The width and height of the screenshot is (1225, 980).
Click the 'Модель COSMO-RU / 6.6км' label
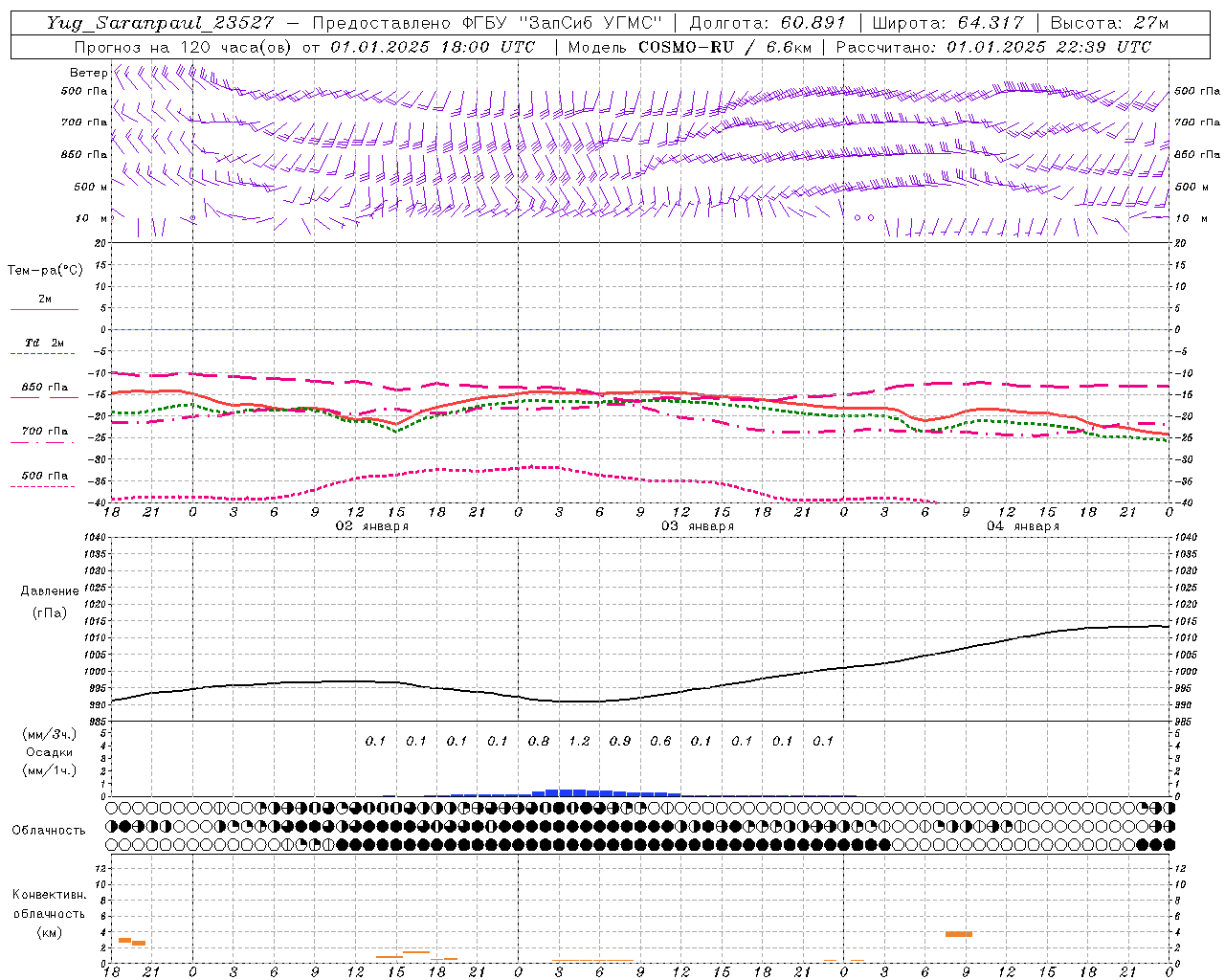pyautogui.click(x=689, y=47)
